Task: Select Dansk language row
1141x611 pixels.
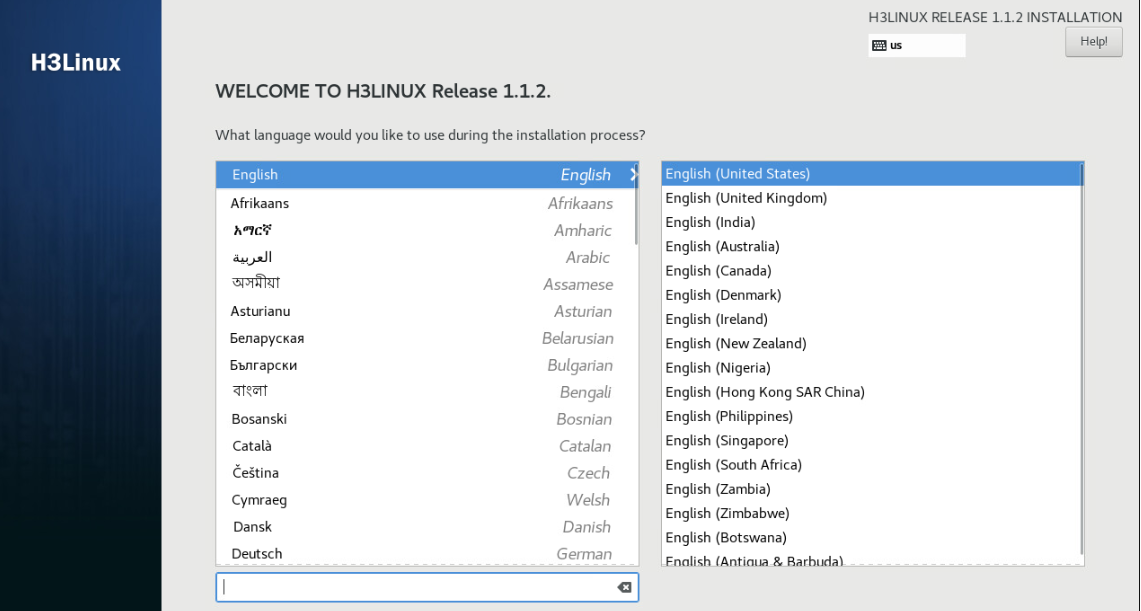Action: point(427,526)
